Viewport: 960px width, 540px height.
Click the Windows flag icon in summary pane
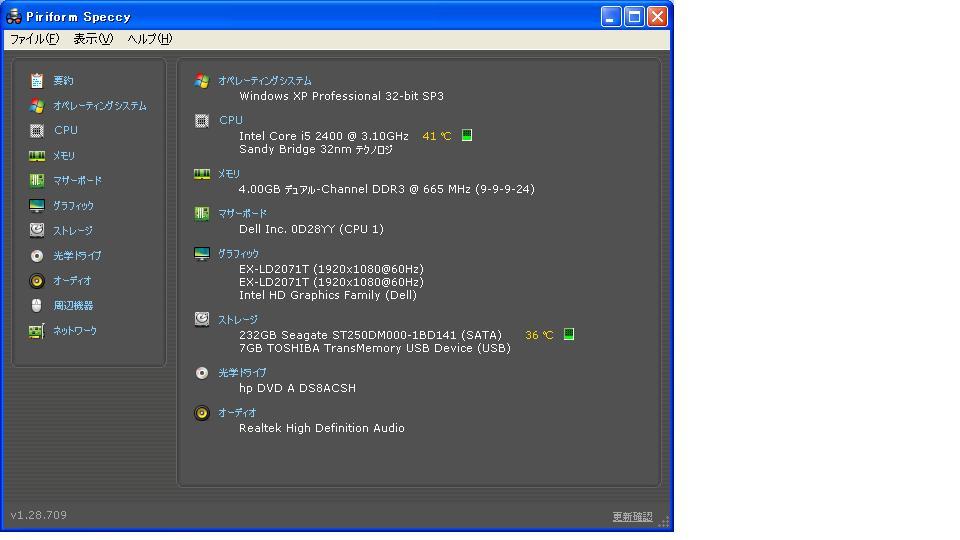pyautogui.click(x=201, y=80)
